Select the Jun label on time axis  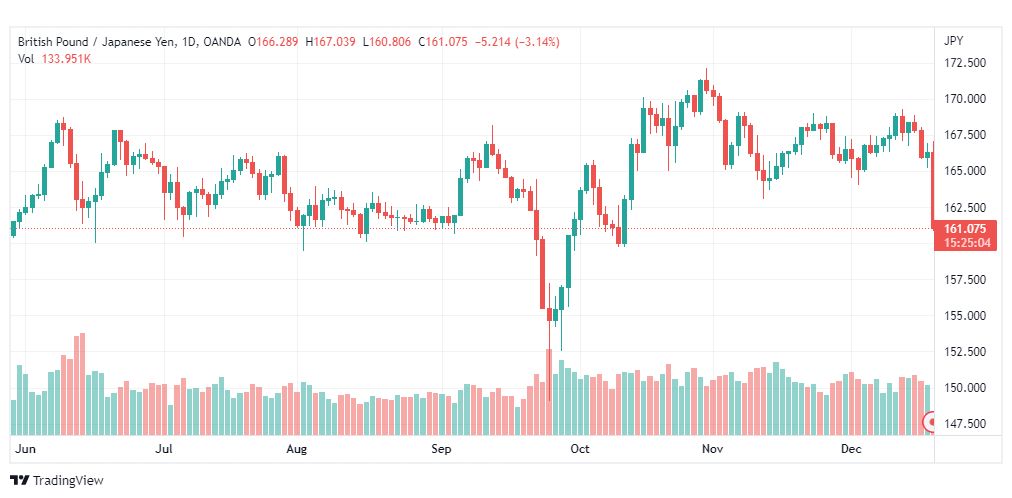26,448
